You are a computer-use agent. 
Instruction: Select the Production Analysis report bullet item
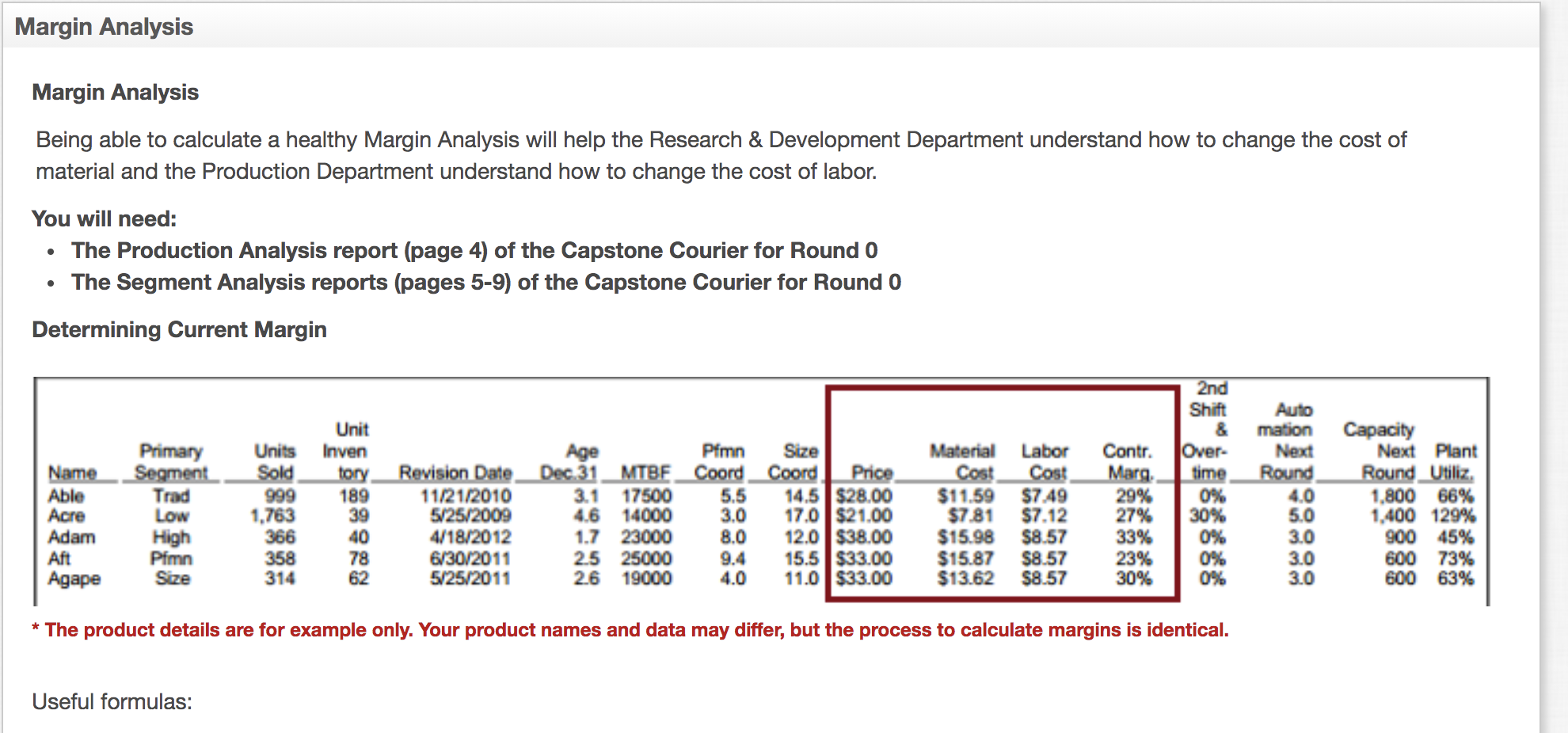pyautogui.click(x=473, y=250)
